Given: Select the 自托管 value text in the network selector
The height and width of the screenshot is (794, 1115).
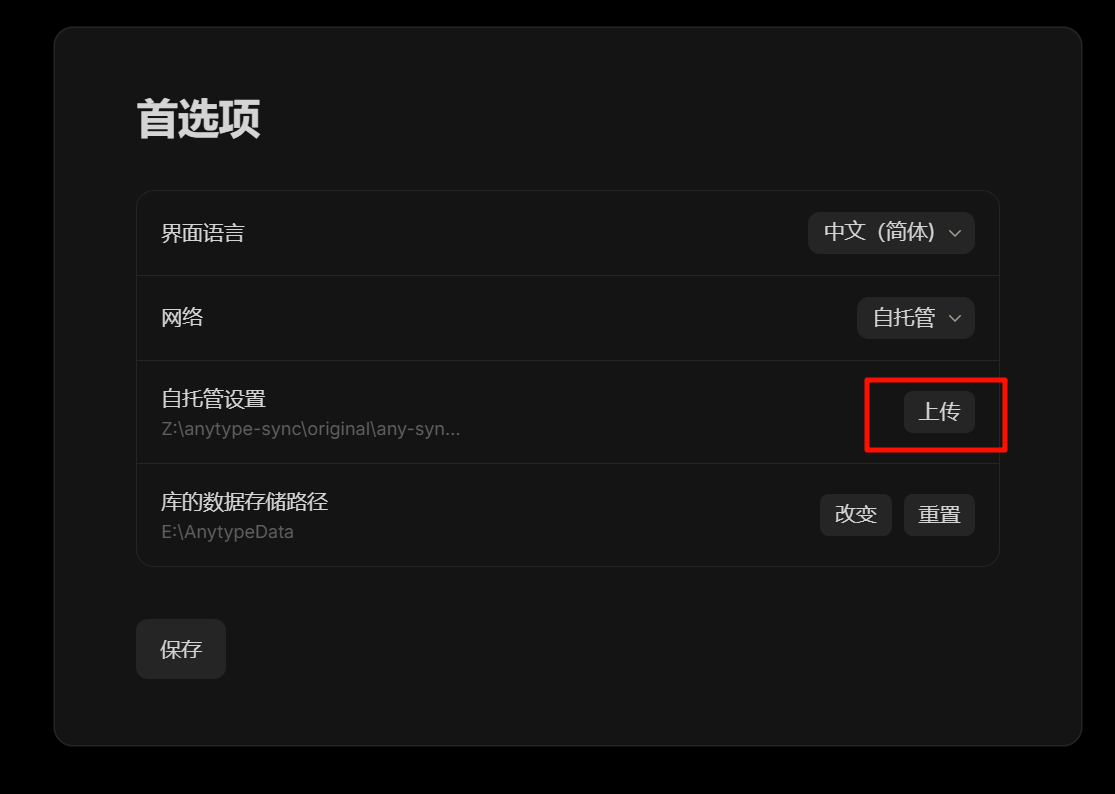Looking at the screenshot, I should [x=904, y=318].
